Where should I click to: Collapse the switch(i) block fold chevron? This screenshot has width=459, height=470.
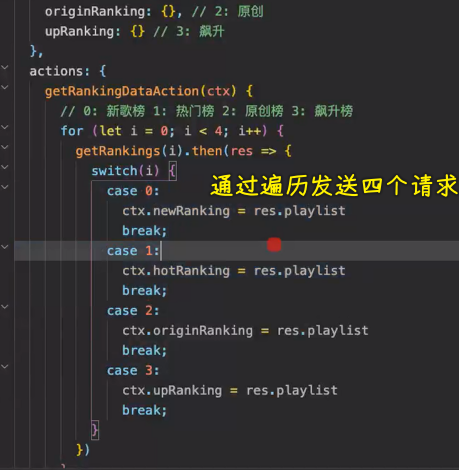click(5, 167)
